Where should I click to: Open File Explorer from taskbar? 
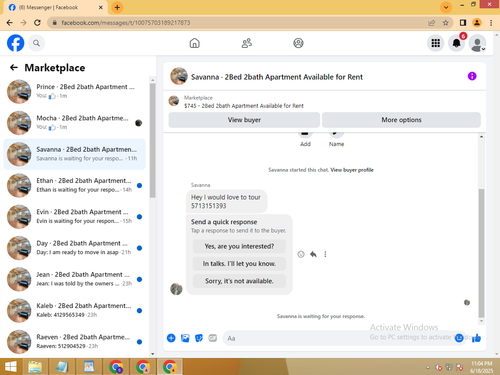pyautogui.click(x=35, y=367)
